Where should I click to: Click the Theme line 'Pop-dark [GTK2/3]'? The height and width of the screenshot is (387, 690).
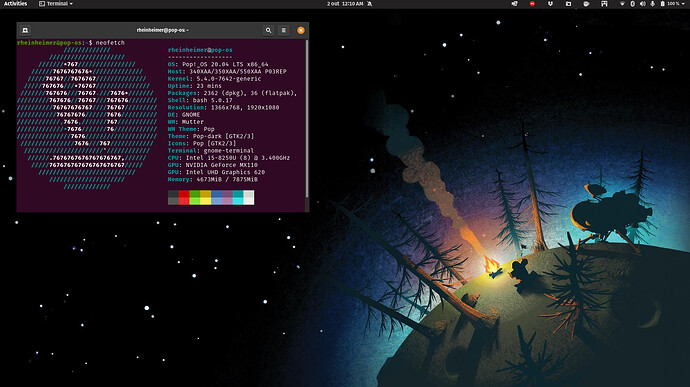211,136
